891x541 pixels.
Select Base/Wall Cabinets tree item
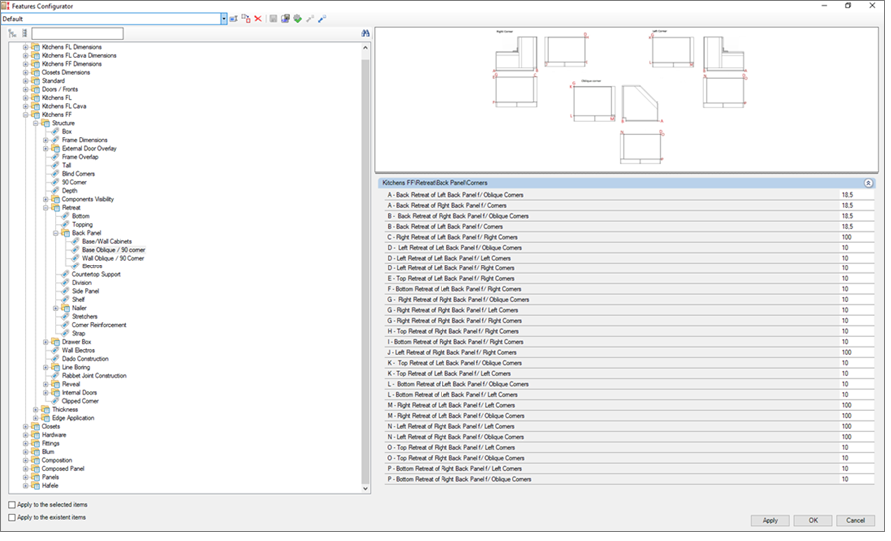[107, 242]
